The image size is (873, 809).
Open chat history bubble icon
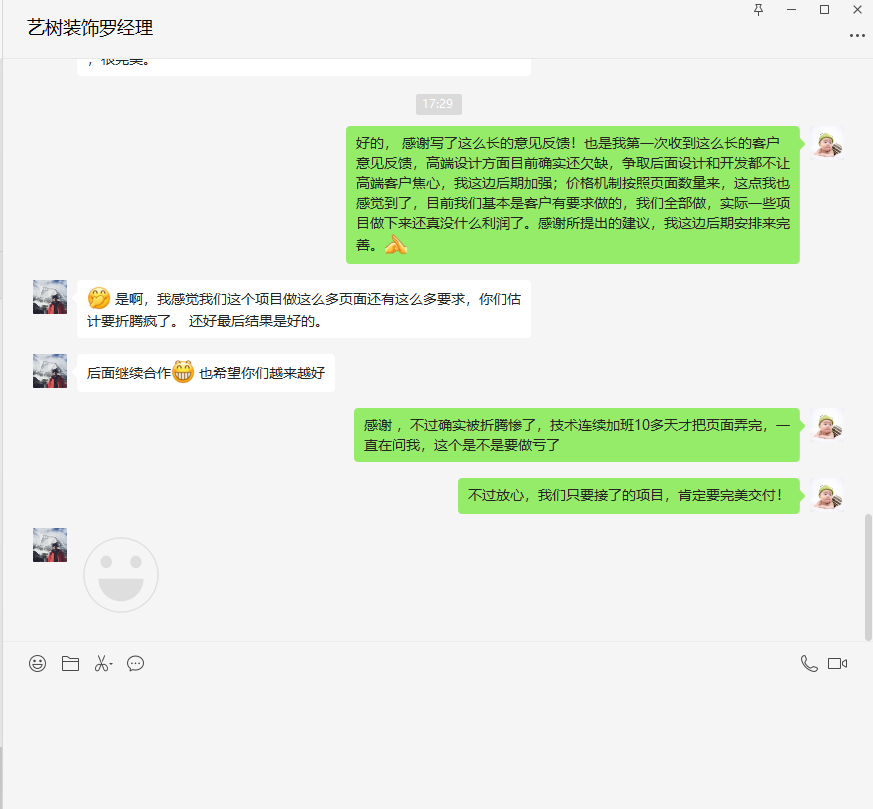(x=136, y=663)
